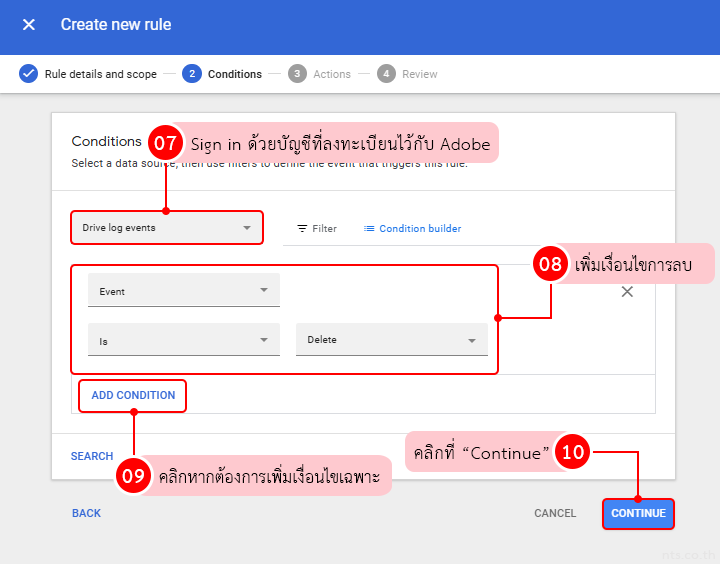Click ADD CONDITION
The height and width of the screenshot is (564, 720).
click(133, 395)
